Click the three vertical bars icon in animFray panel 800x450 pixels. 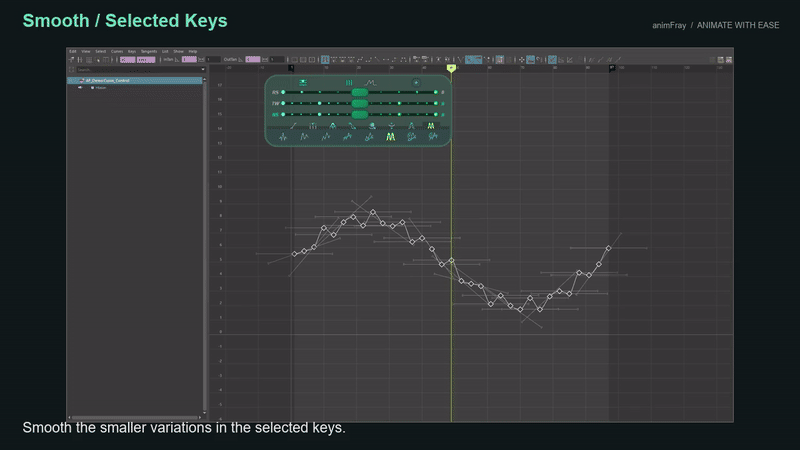(x=349, y=83)
